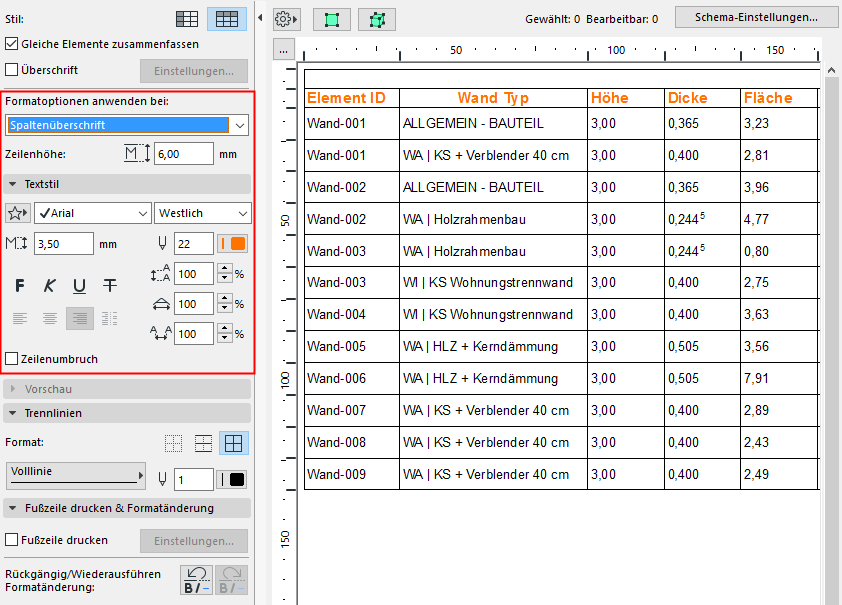Select all-borders separator line format icon
The width and height of the screenshot is (842, 605).
tap(234, 443)
